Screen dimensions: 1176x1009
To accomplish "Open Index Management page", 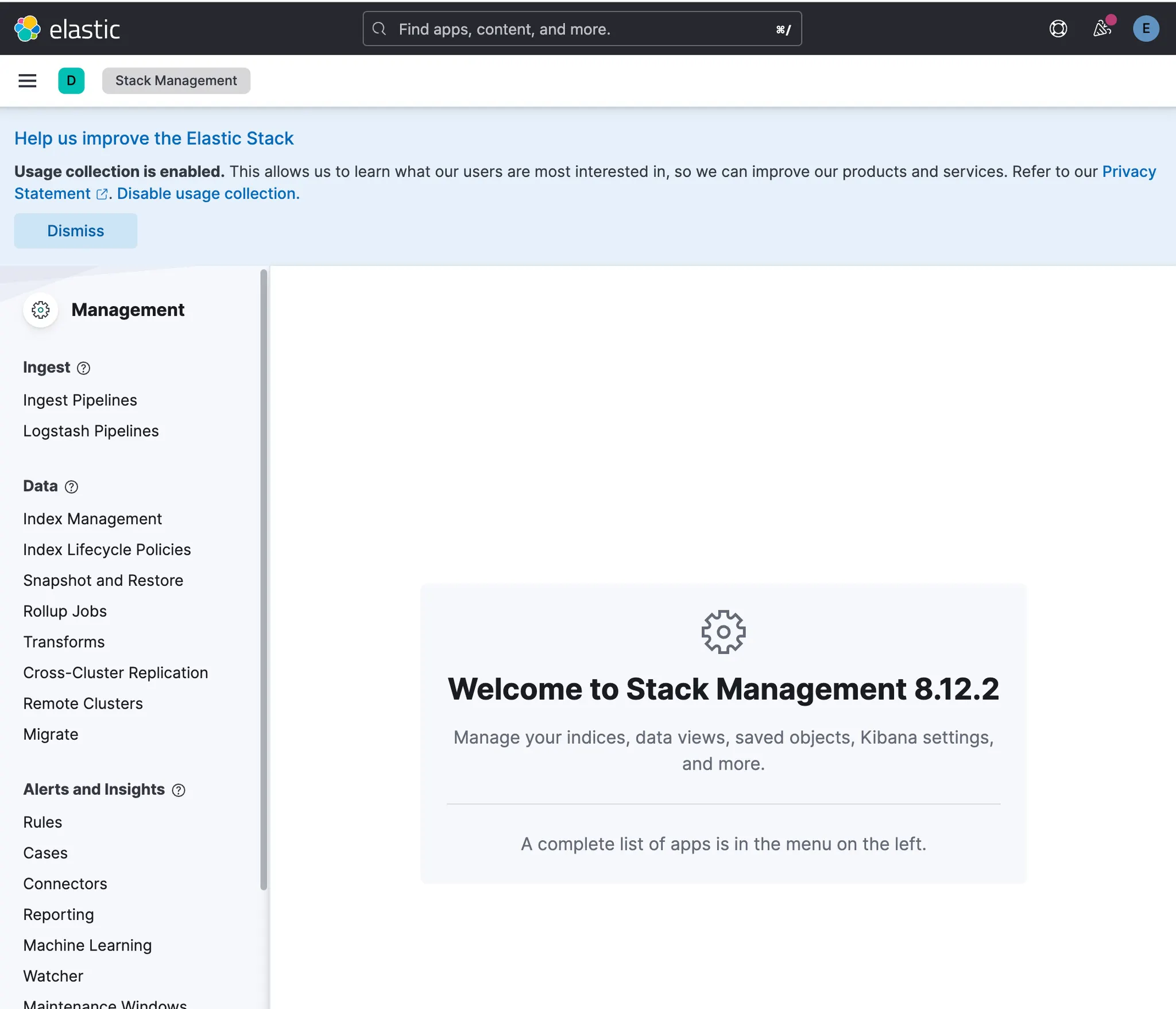I will pyautogui.click(x=92, y=519).
